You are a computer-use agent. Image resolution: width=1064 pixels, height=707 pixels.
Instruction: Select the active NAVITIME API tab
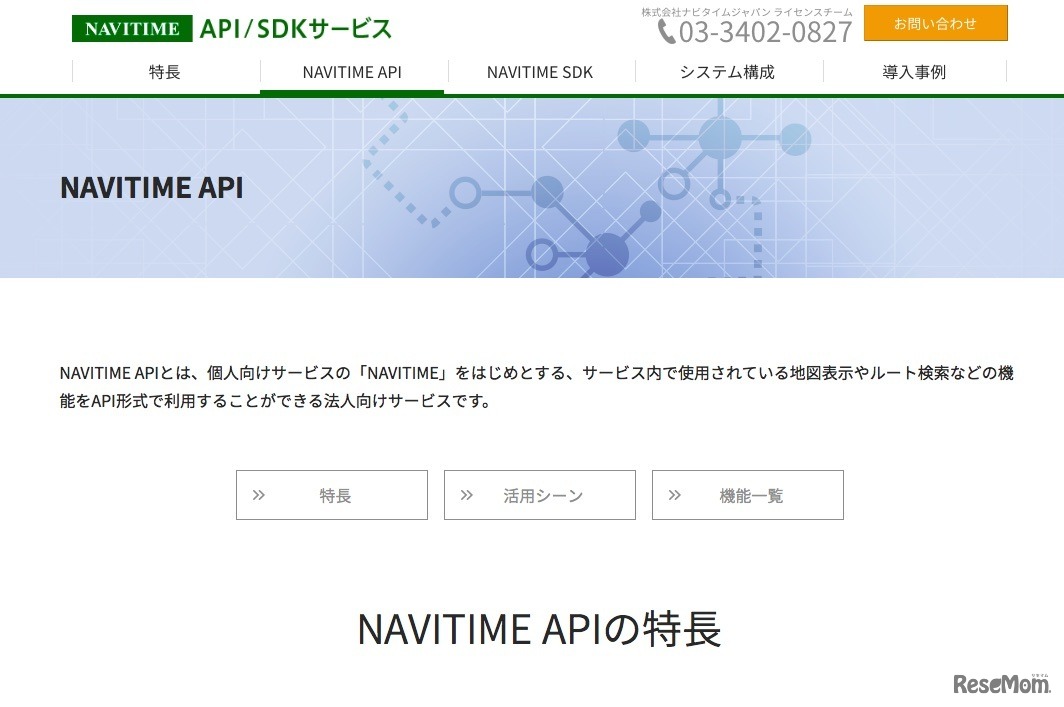coord(352,72)
